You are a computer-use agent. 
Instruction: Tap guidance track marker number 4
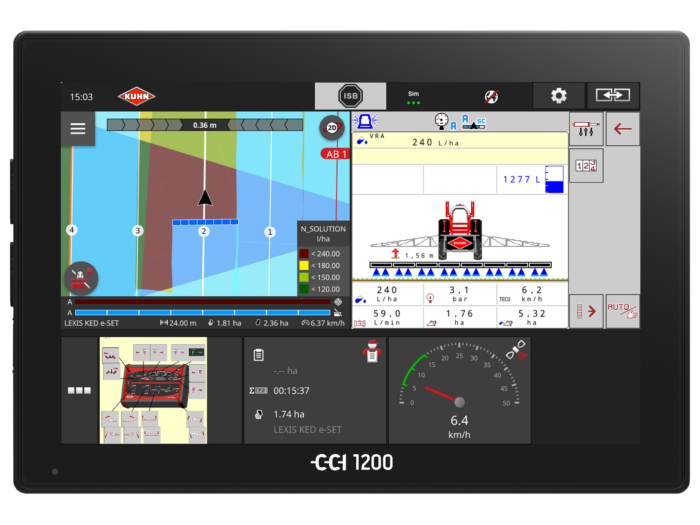[x=71, y=230]
